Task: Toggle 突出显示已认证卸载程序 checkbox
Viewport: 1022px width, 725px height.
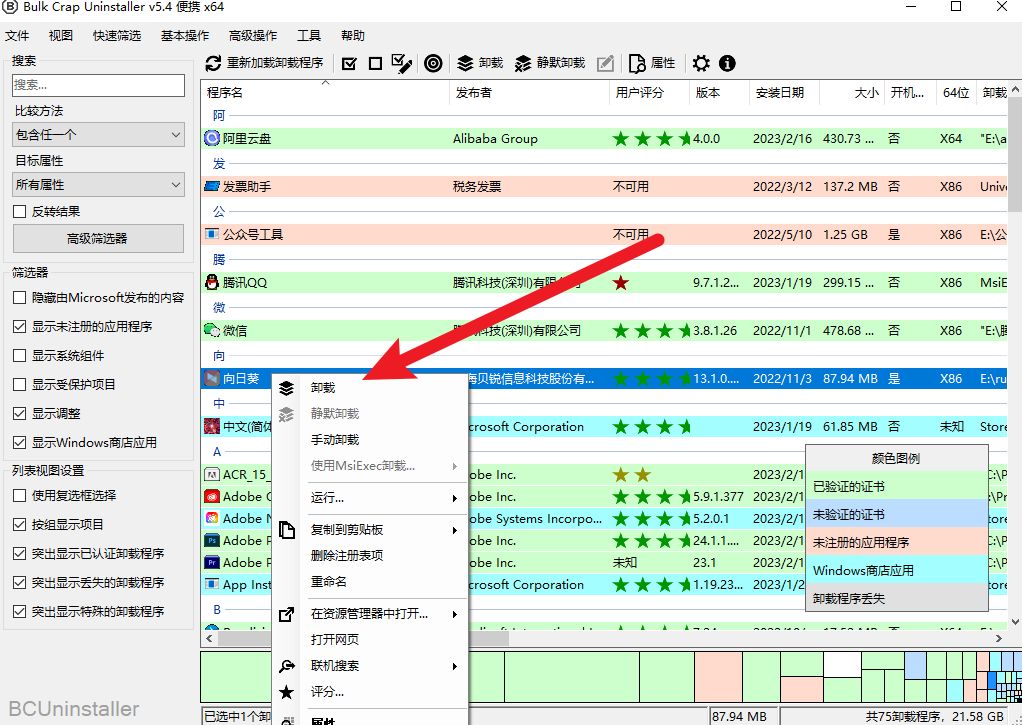Action: (20, 554)
